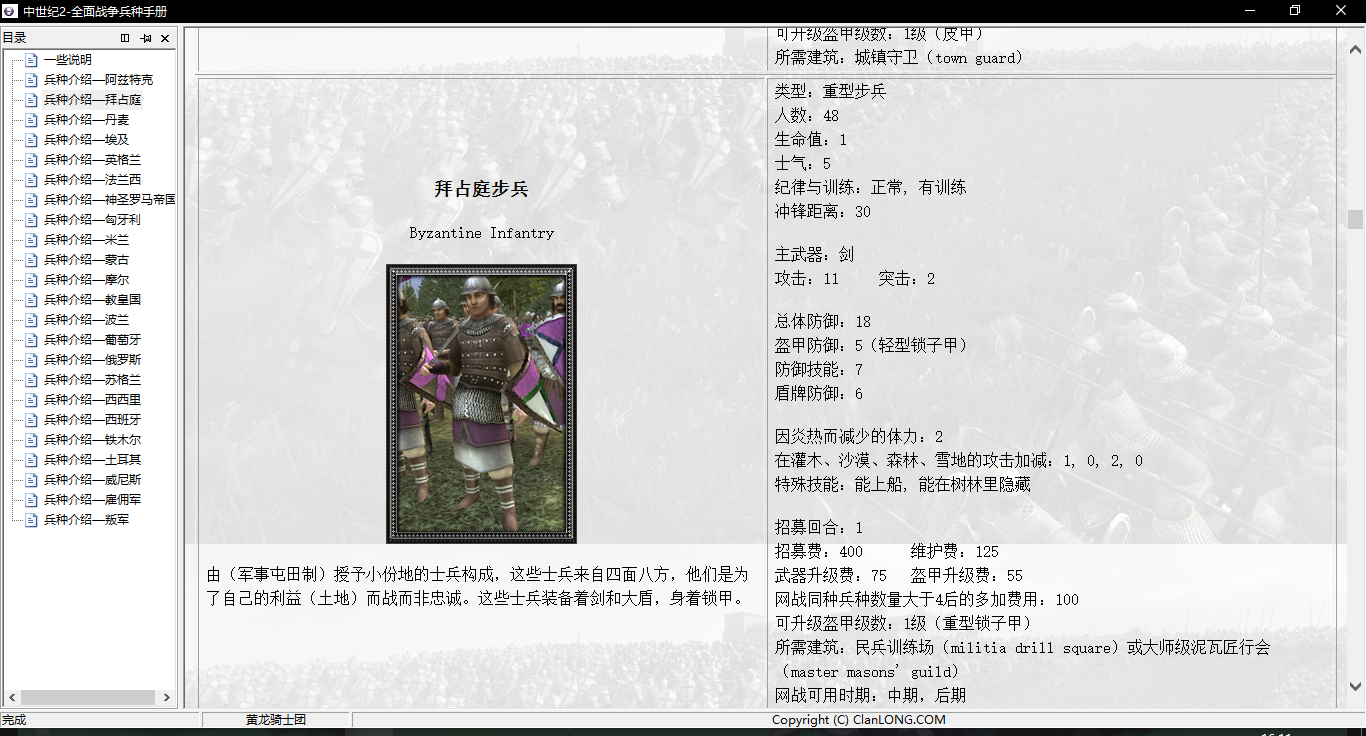The height and width of the screenshot is (736, 1366).
Task: Open 兵种介绍—蒙古 entry
Action: point(86,260)
